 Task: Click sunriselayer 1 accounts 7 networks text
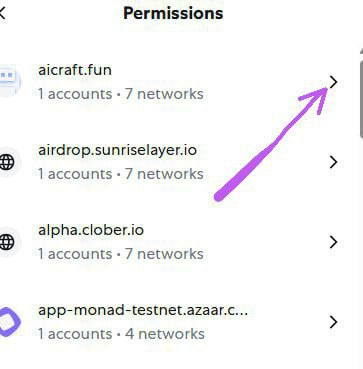121,174
